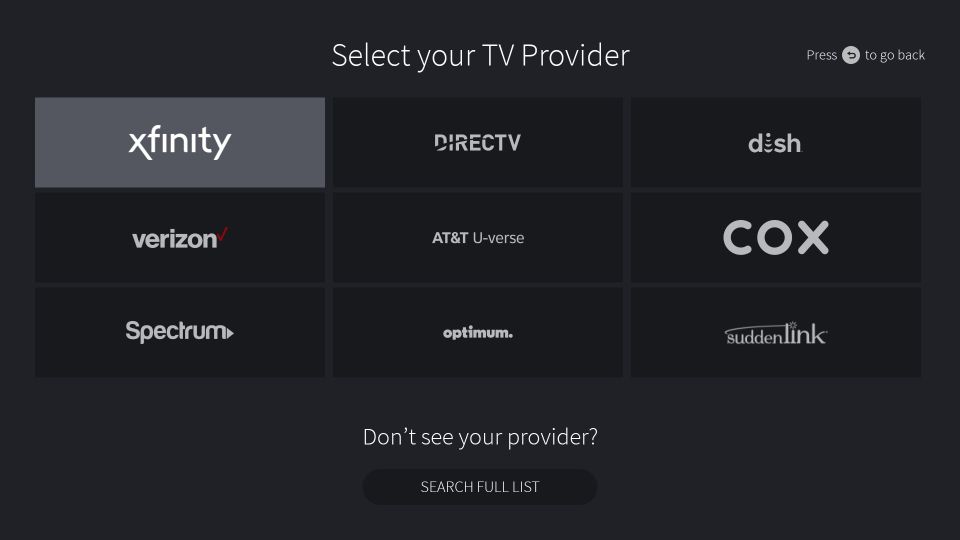This screenshot has height=540, width=960.
Task: Click the 'Select your TV Provider' heading
Action: 481,56
